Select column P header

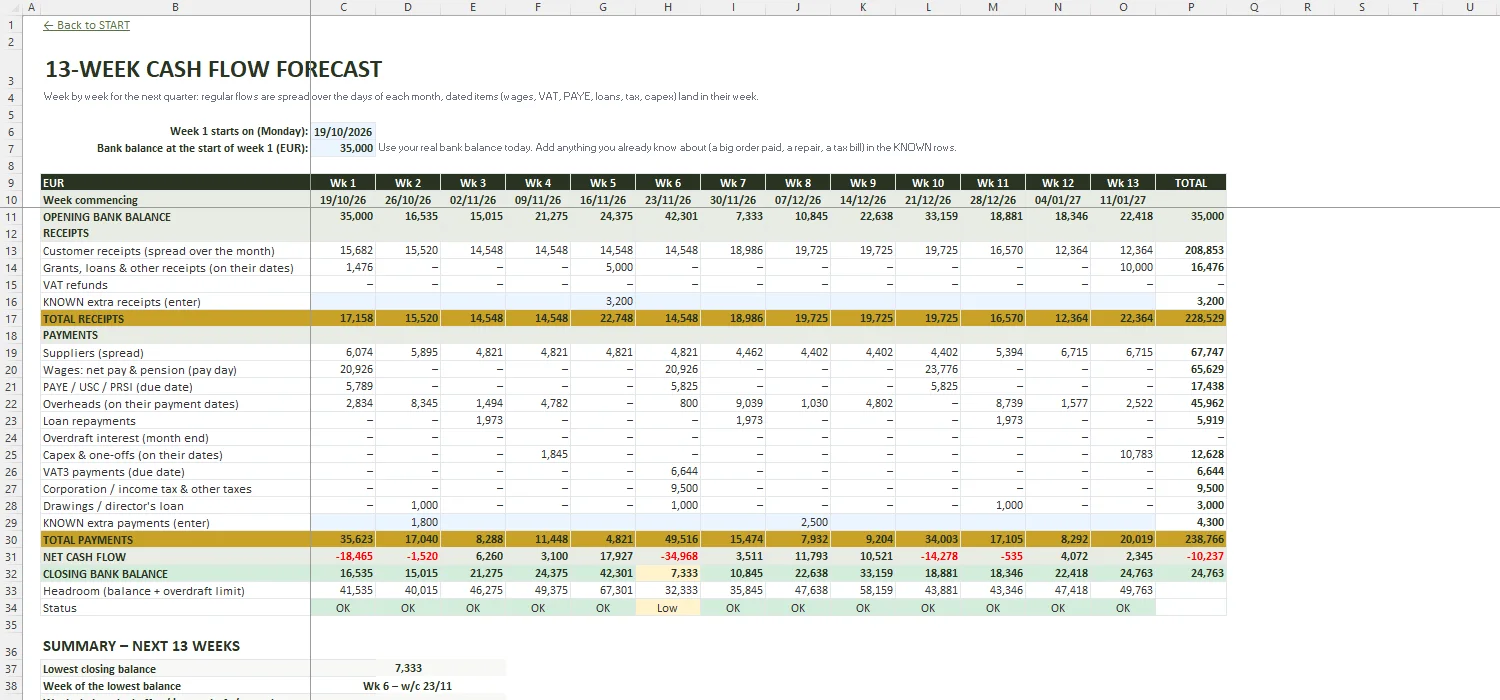[x=1191, y=7]
